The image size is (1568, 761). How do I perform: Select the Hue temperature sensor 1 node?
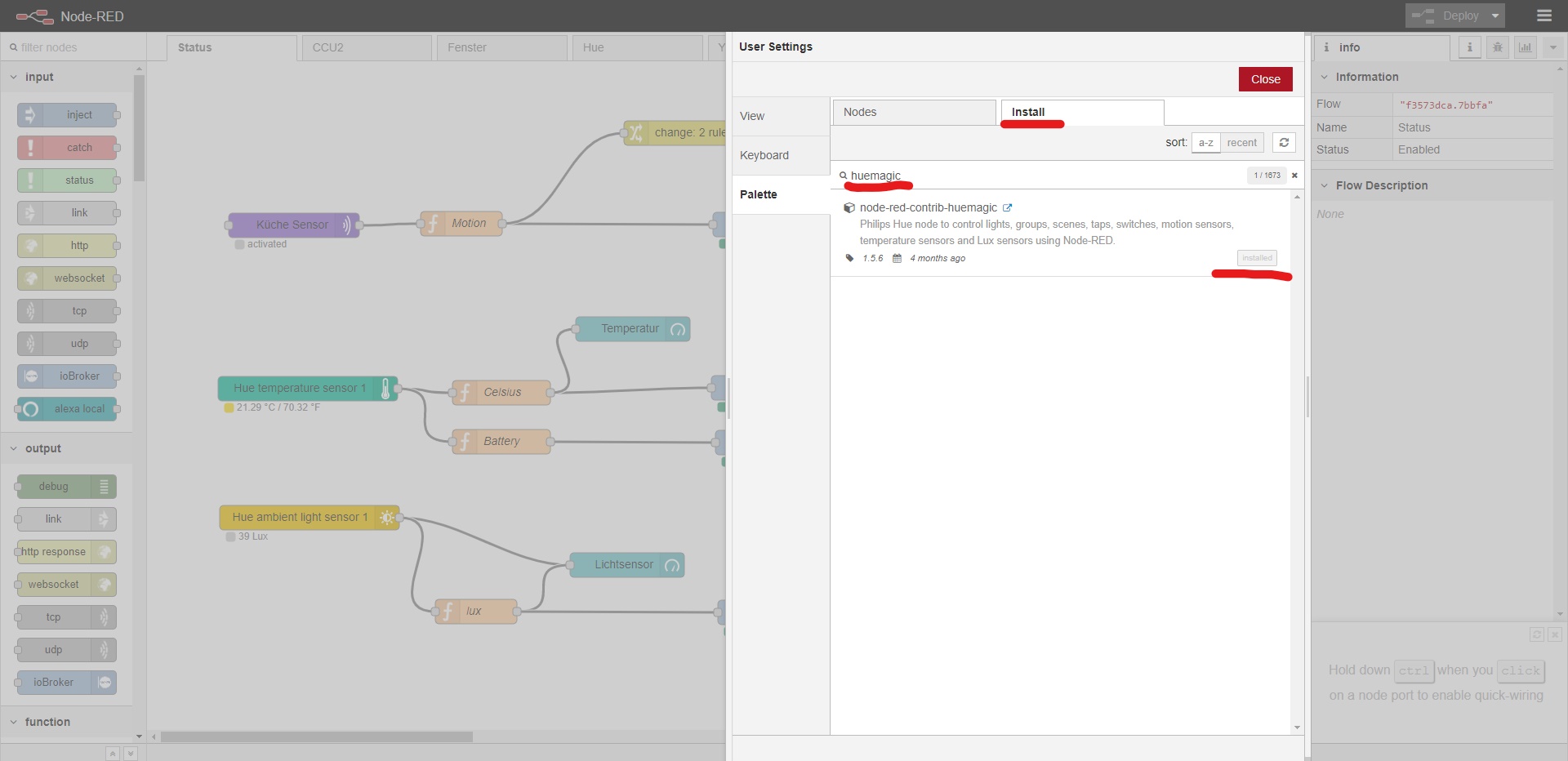point(308,388)
